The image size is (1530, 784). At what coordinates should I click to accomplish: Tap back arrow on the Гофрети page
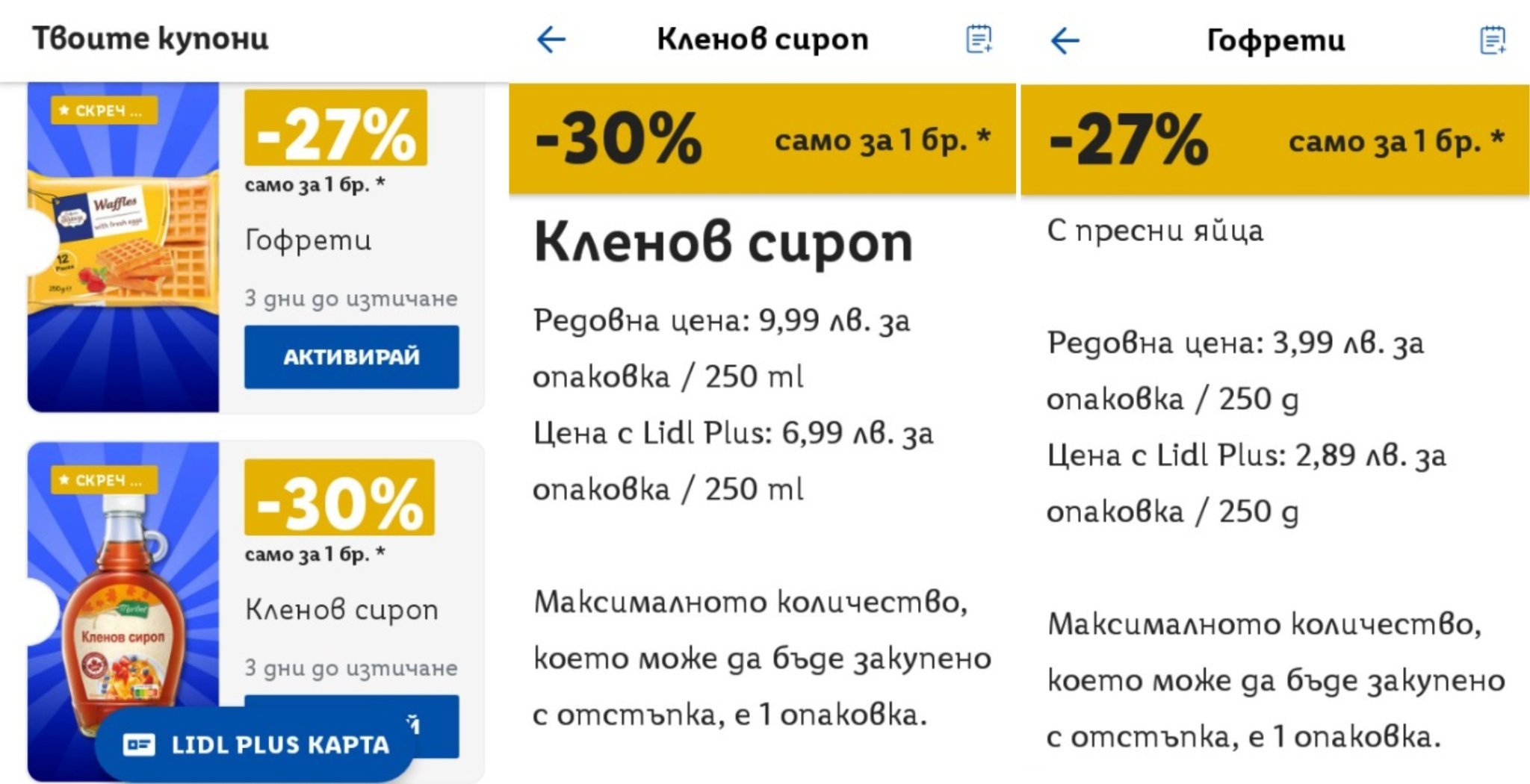click(1065, 41)
